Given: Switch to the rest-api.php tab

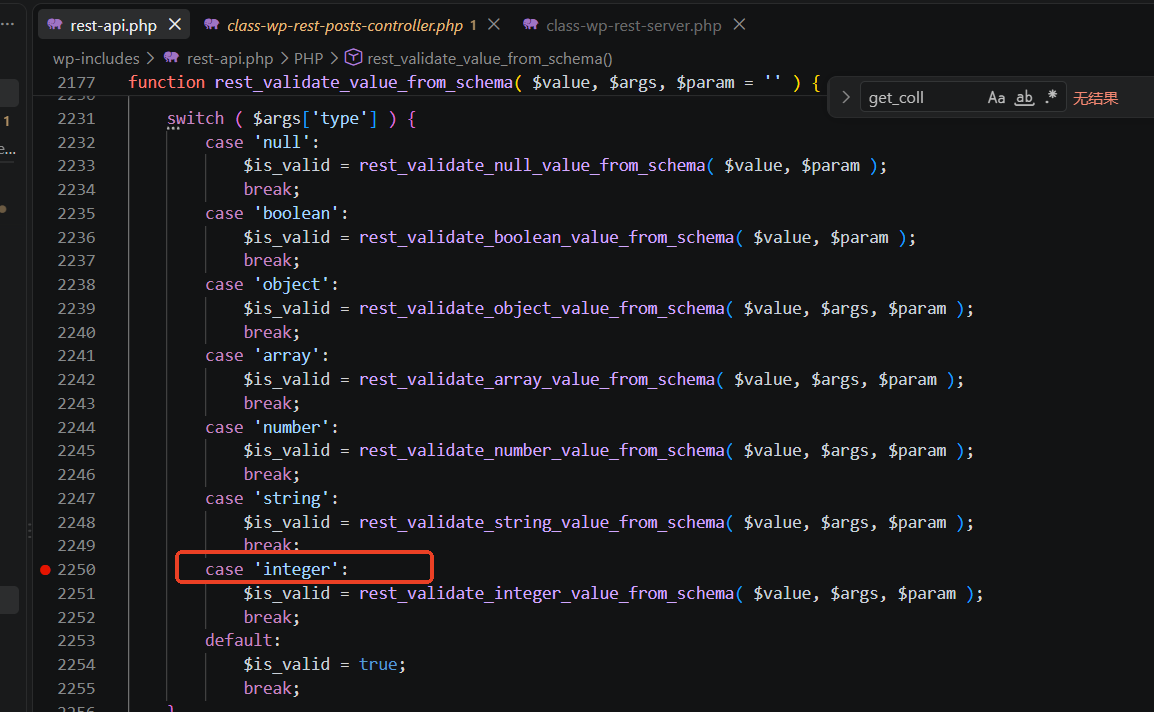Looking at the screenshot, I should tap(114, 25).
